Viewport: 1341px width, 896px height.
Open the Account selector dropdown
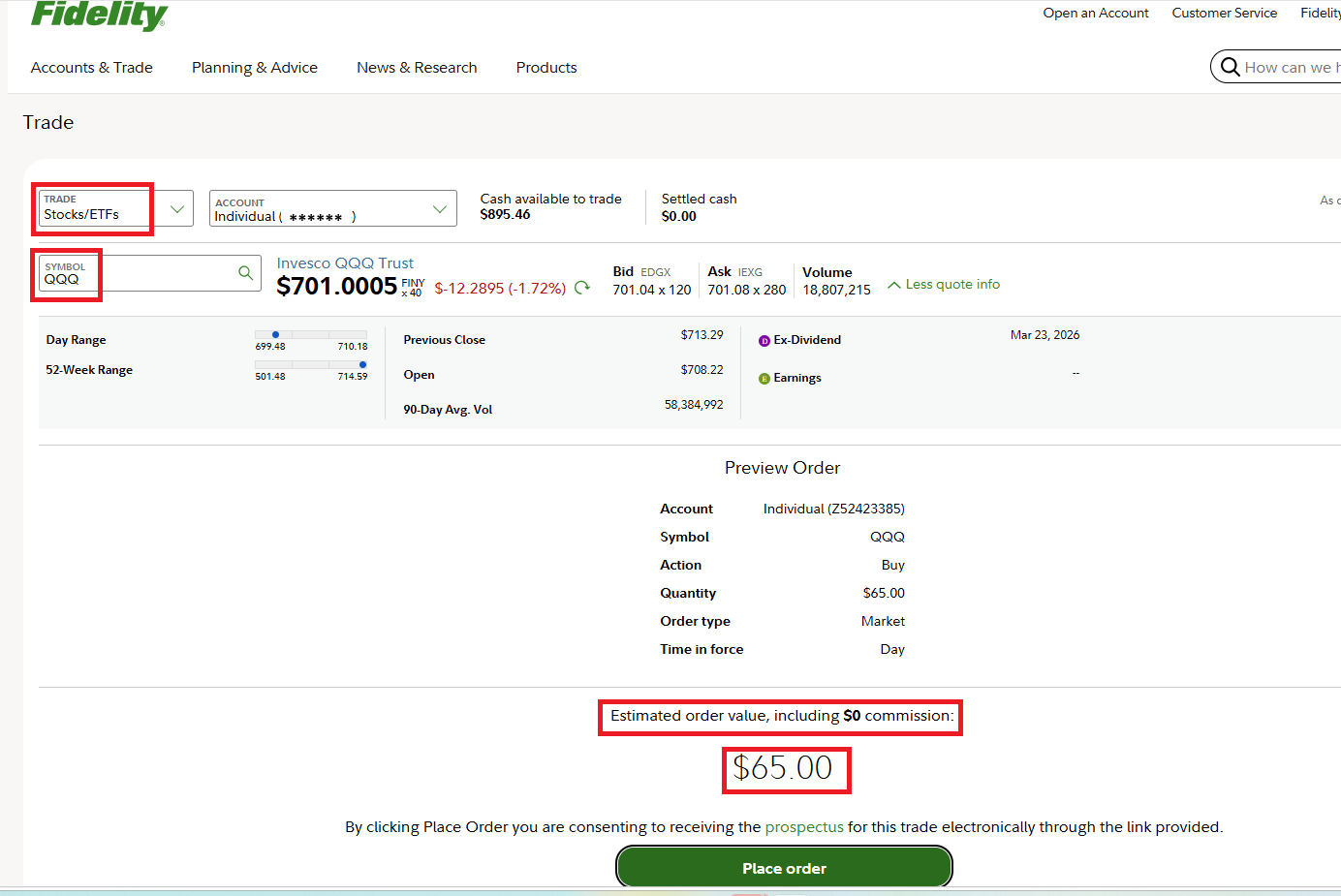(333, 208)
